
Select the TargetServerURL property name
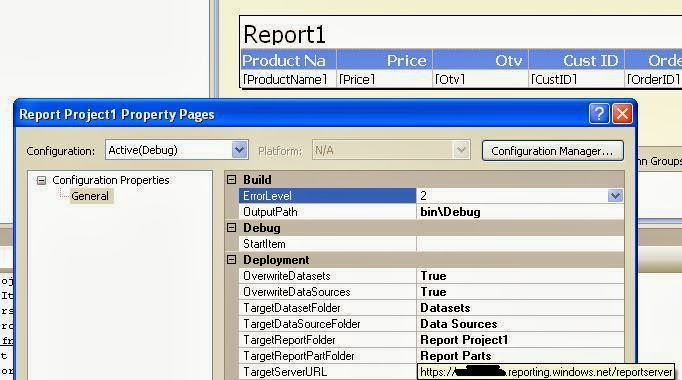tap(285, 372)
